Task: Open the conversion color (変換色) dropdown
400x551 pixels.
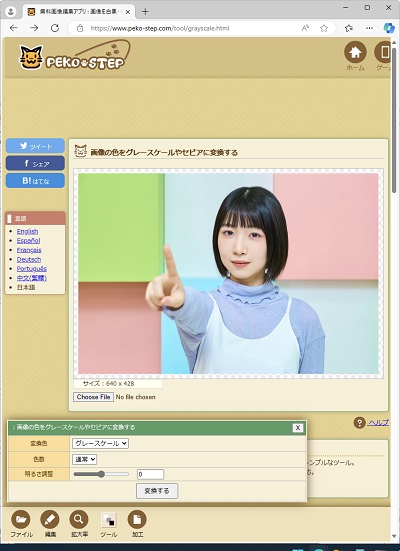Action: point(101,443)
